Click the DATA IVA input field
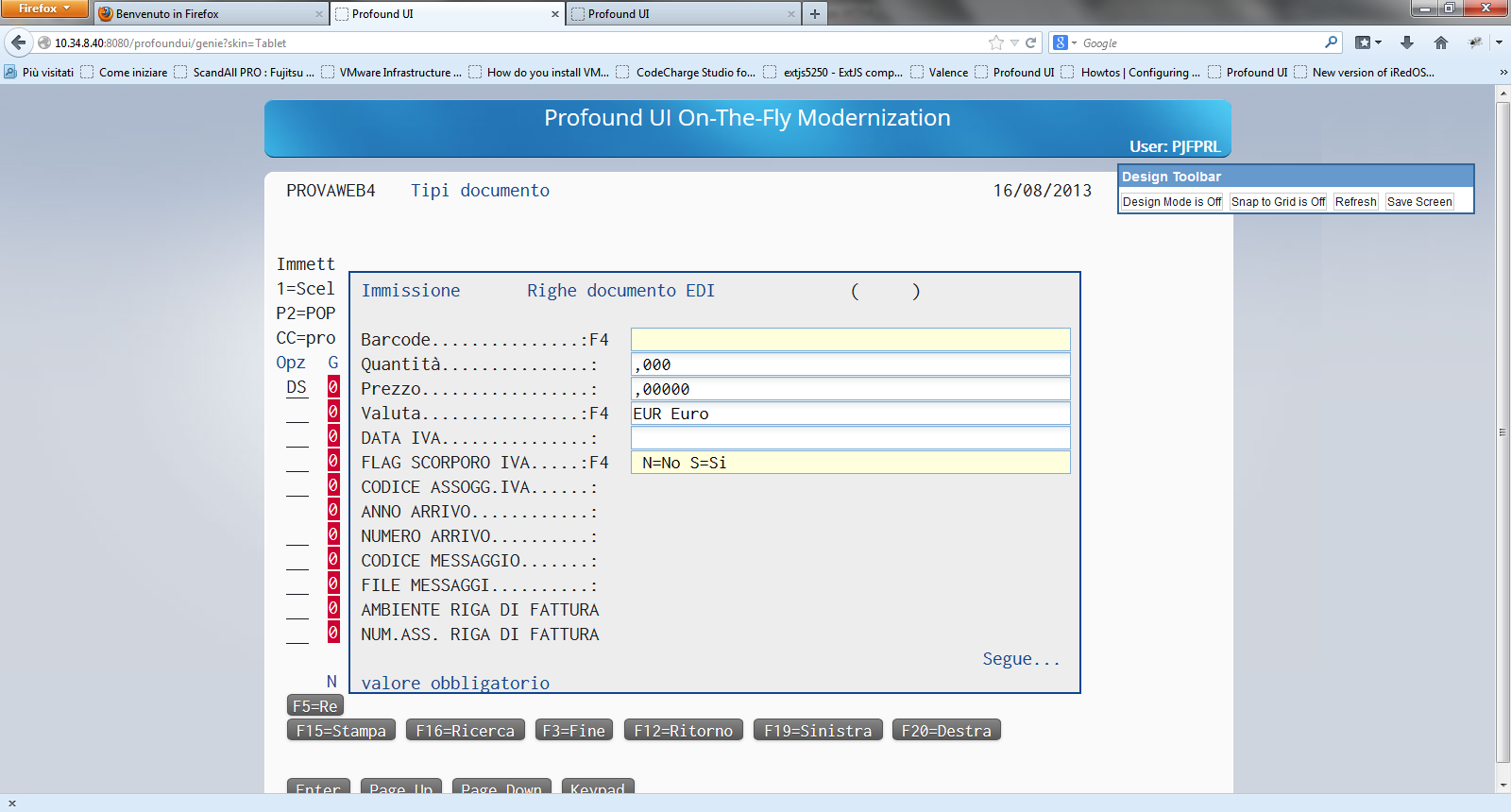Image resolution: width=1511 pixels, height=812 pixels. click(x=850, y=438)
